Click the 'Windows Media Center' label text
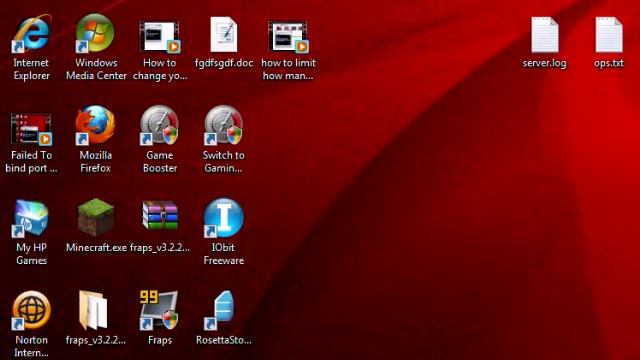The height and width of the screenshot is (360, 640). 96,69
